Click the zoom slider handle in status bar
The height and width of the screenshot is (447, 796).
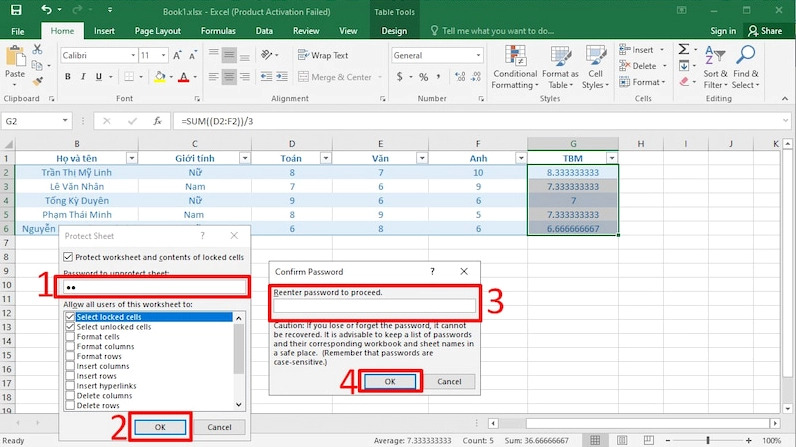(x=708, y=440)
